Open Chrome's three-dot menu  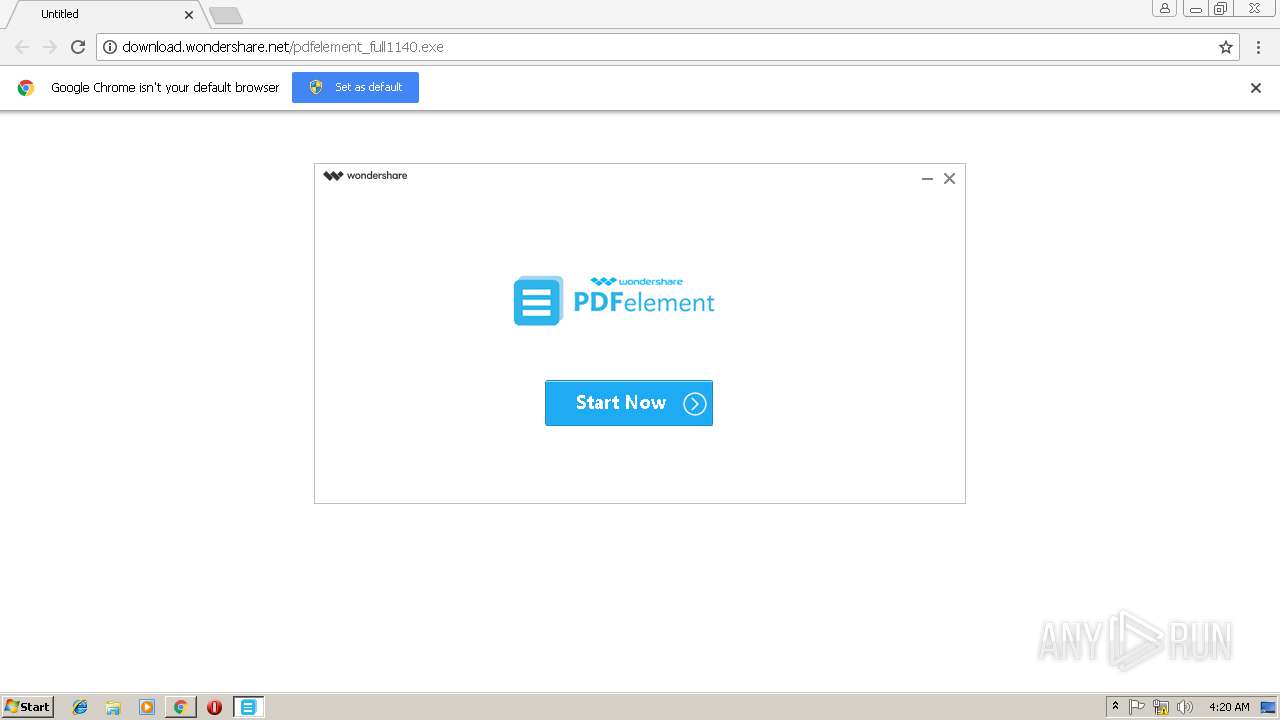coord(1259,47)
